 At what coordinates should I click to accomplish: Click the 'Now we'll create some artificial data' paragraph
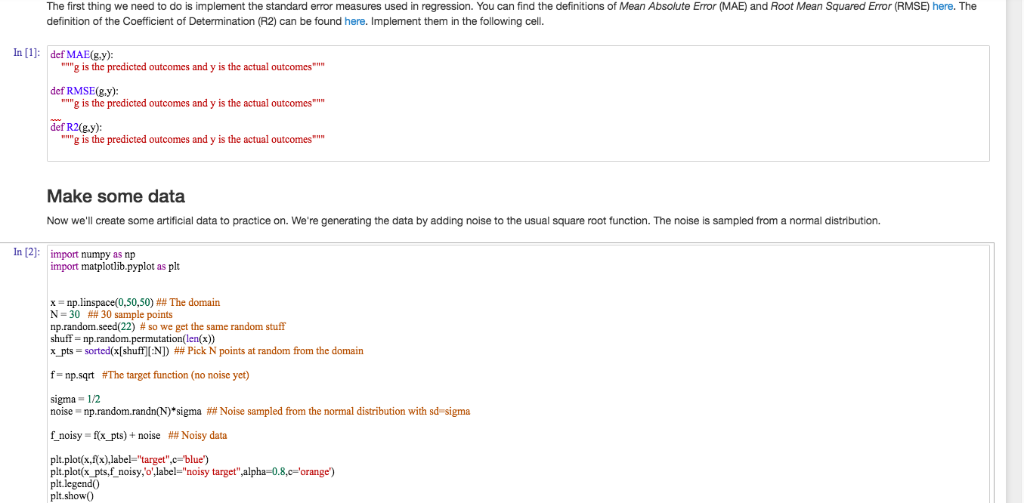click(464, 221)
